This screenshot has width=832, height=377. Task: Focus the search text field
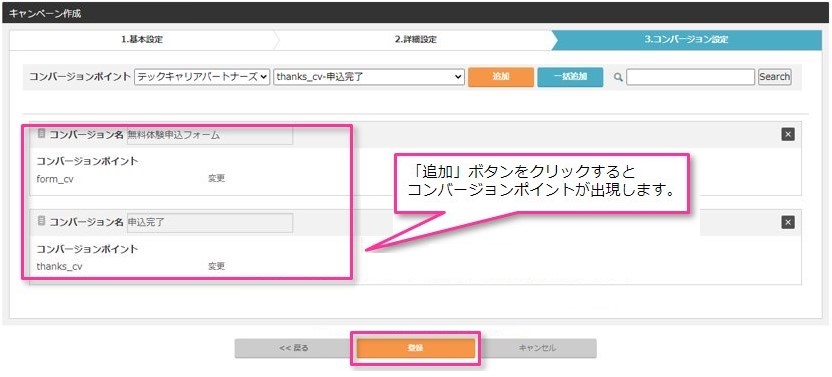690,76
